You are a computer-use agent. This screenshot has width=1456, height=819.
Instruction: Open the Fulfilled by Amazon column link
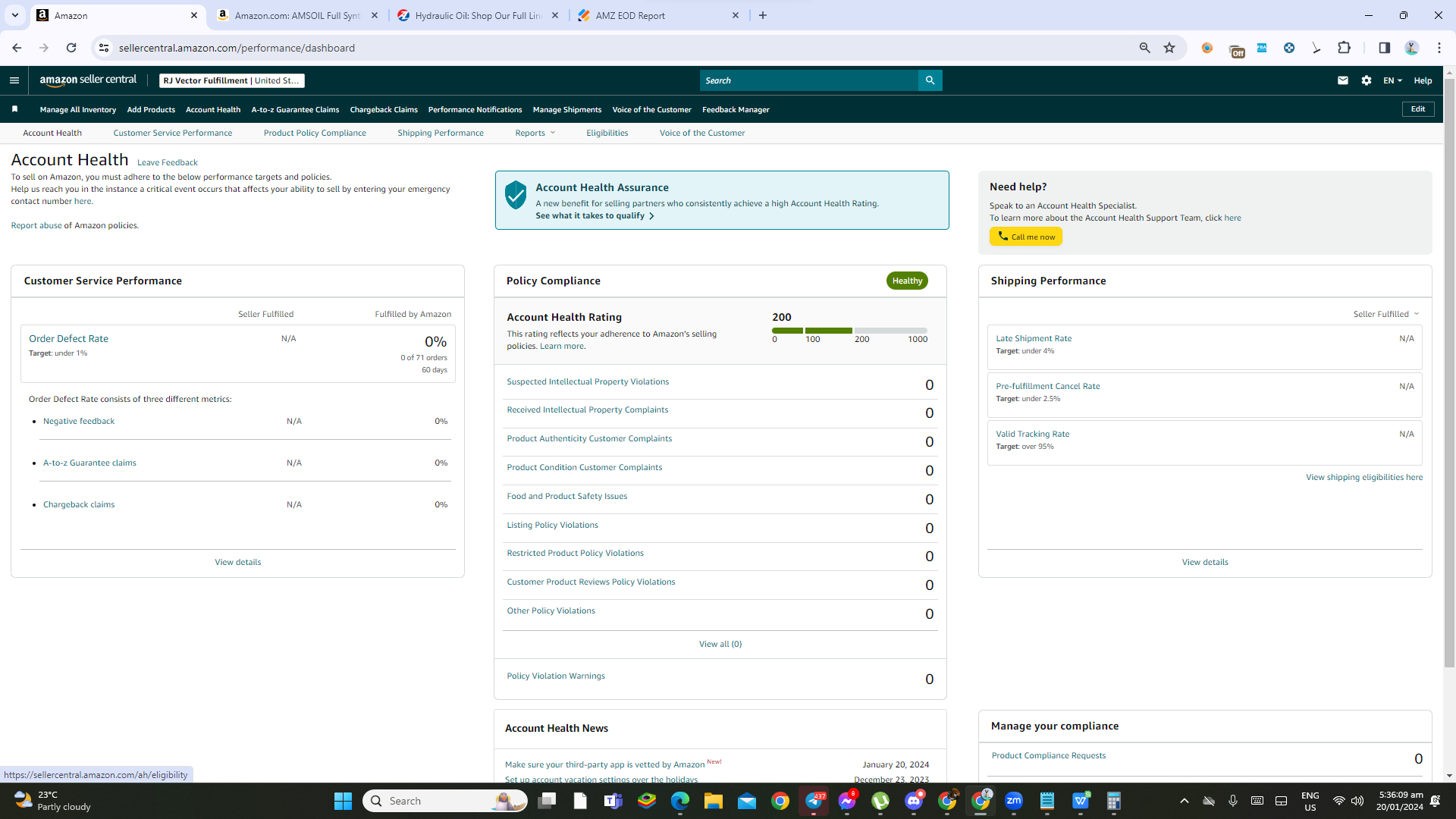point(413,314)
